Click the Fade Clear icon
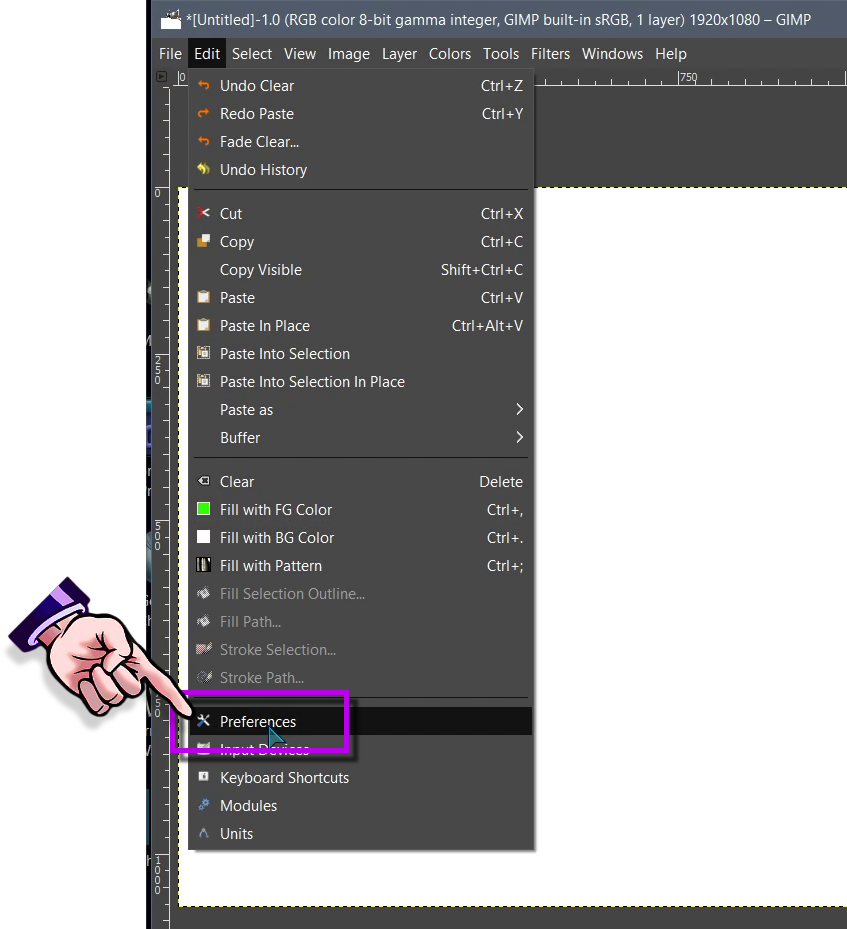Image resolution: width=847 pixels, height=929 pixels. (203, 141)
